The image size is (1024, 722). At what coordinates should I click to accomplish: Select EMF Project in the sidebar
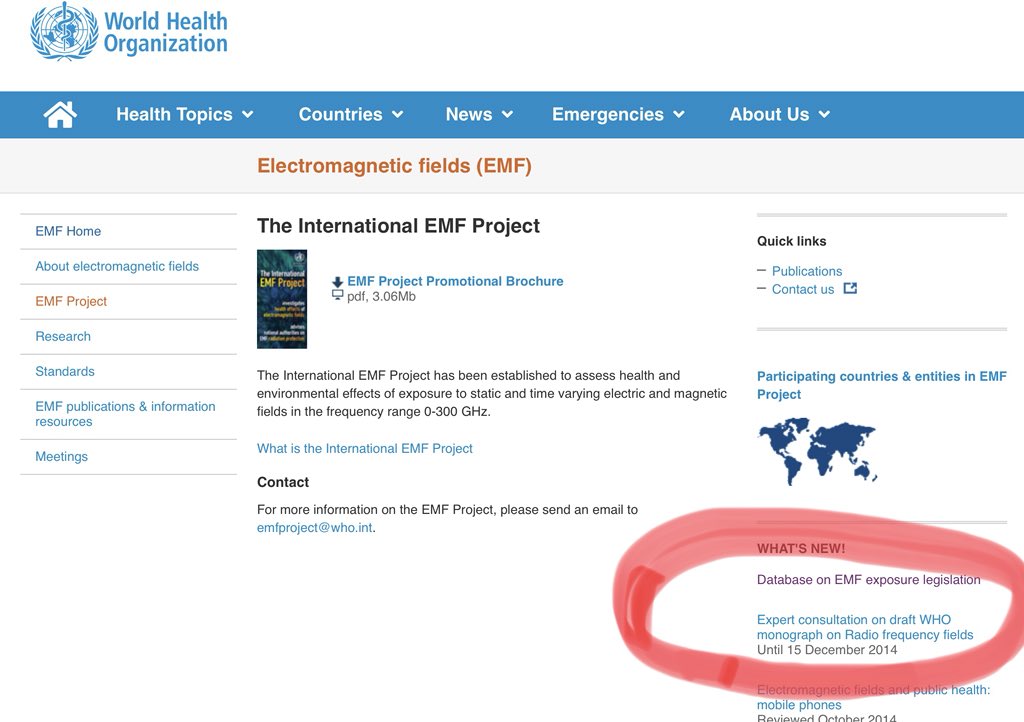pyautogui.click(x=71, y=301)
